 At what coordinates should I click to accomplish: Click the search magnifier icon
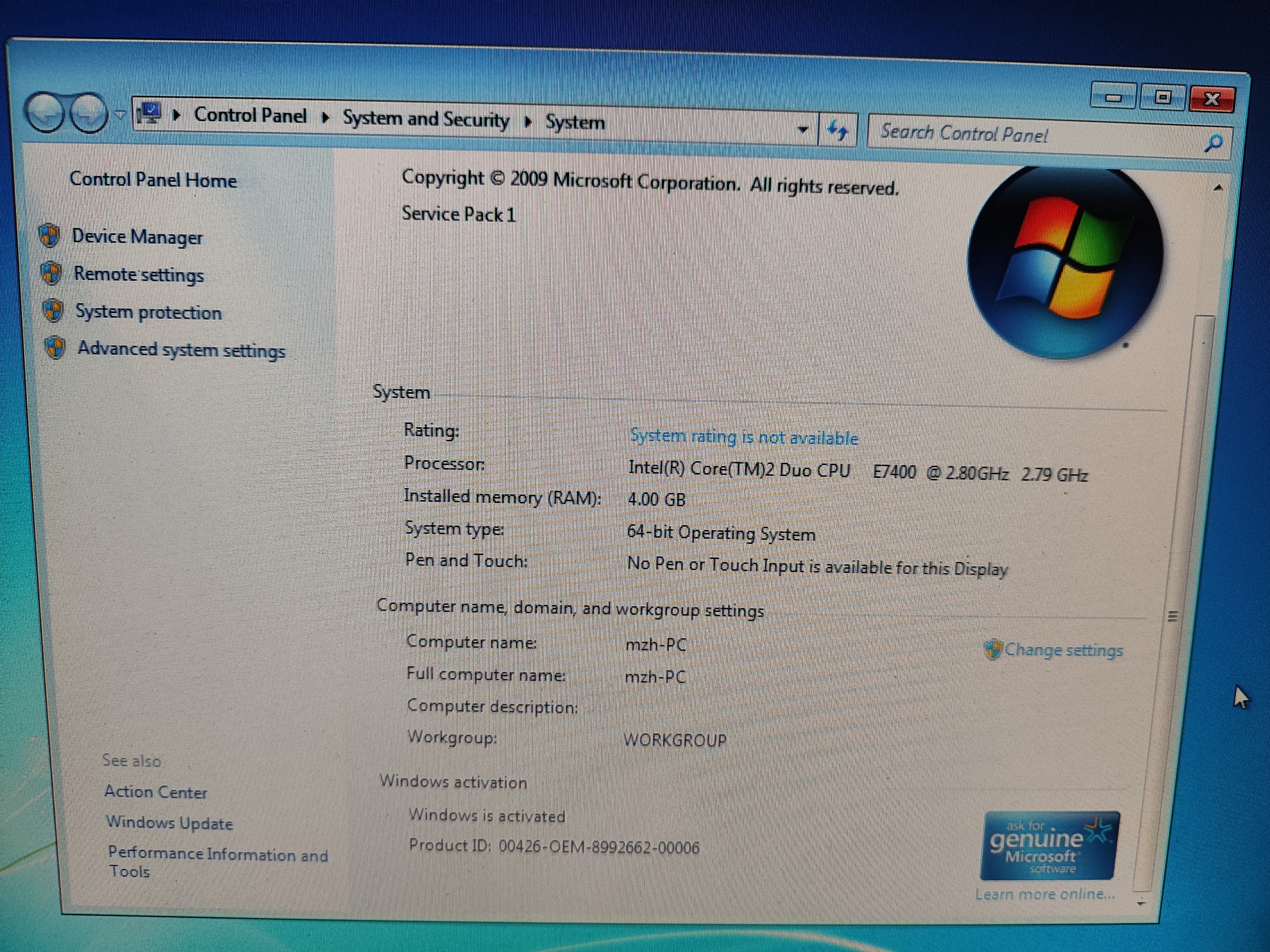(x=1213, y=143)
